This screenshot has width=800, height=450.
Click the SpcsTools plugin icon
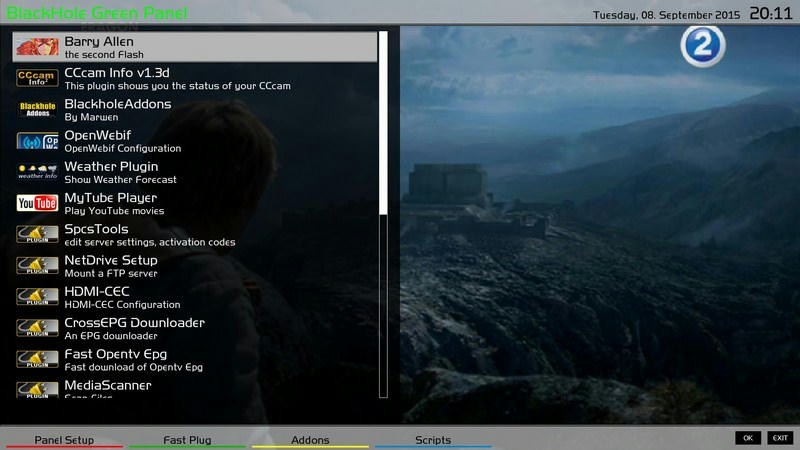click(37, 234)
